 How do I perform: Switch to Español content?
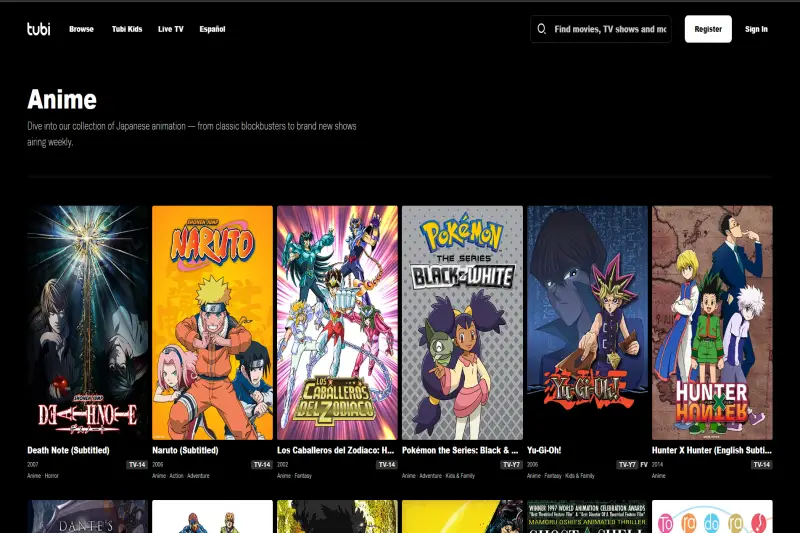[212, 29]
